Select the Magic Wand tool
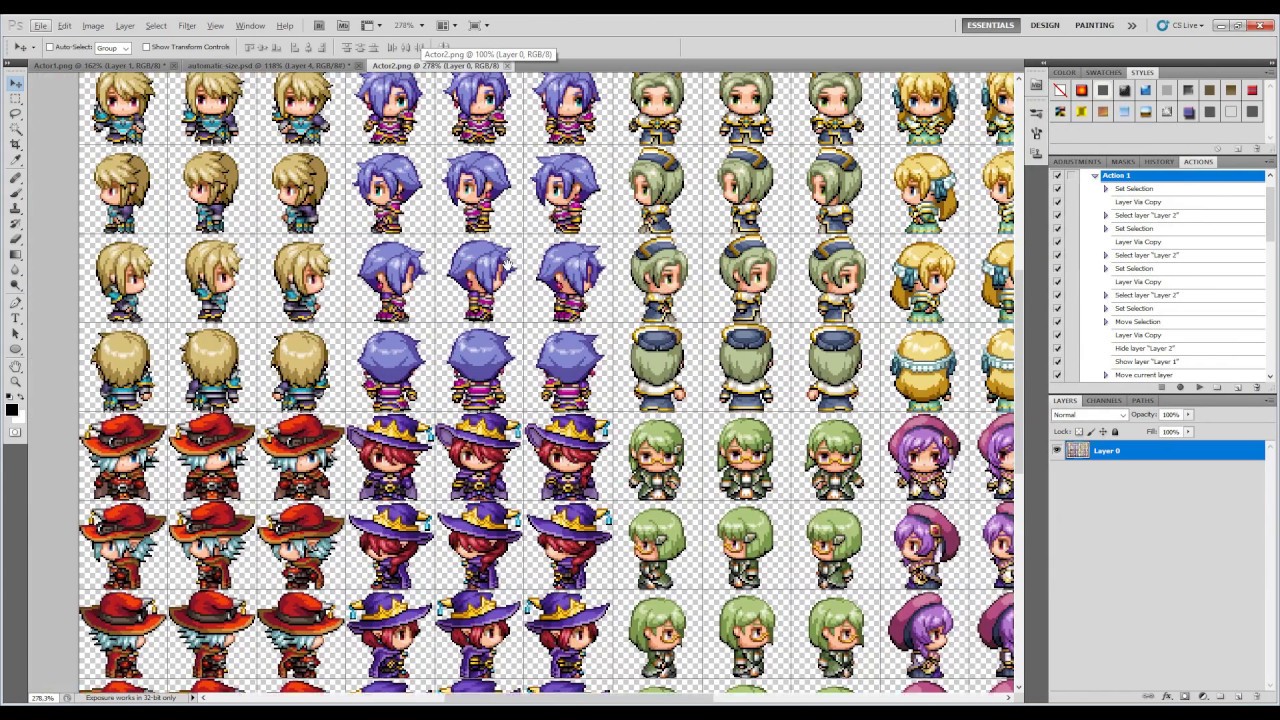This screenshot has height=720, width=1280. [16, 130]
